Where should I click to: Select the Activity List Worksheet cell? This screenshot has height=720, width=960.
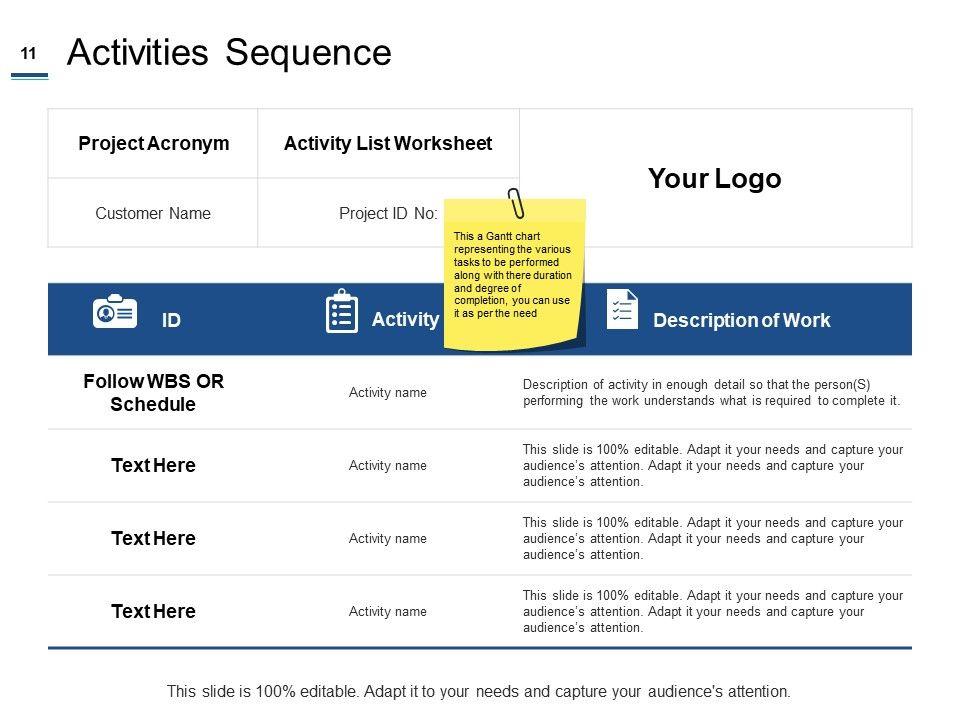click(388, 144)
